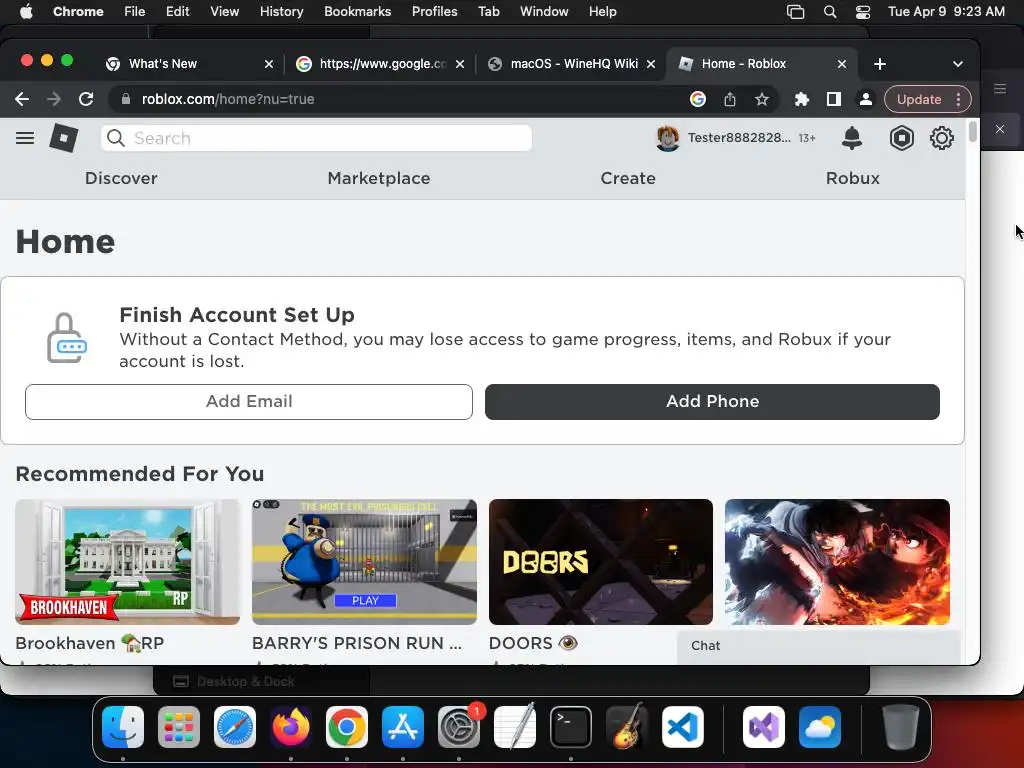The height and width of the screenshot is (768, 1024).
Task: Open the Robux page link
Action: (x=852, y=178)
